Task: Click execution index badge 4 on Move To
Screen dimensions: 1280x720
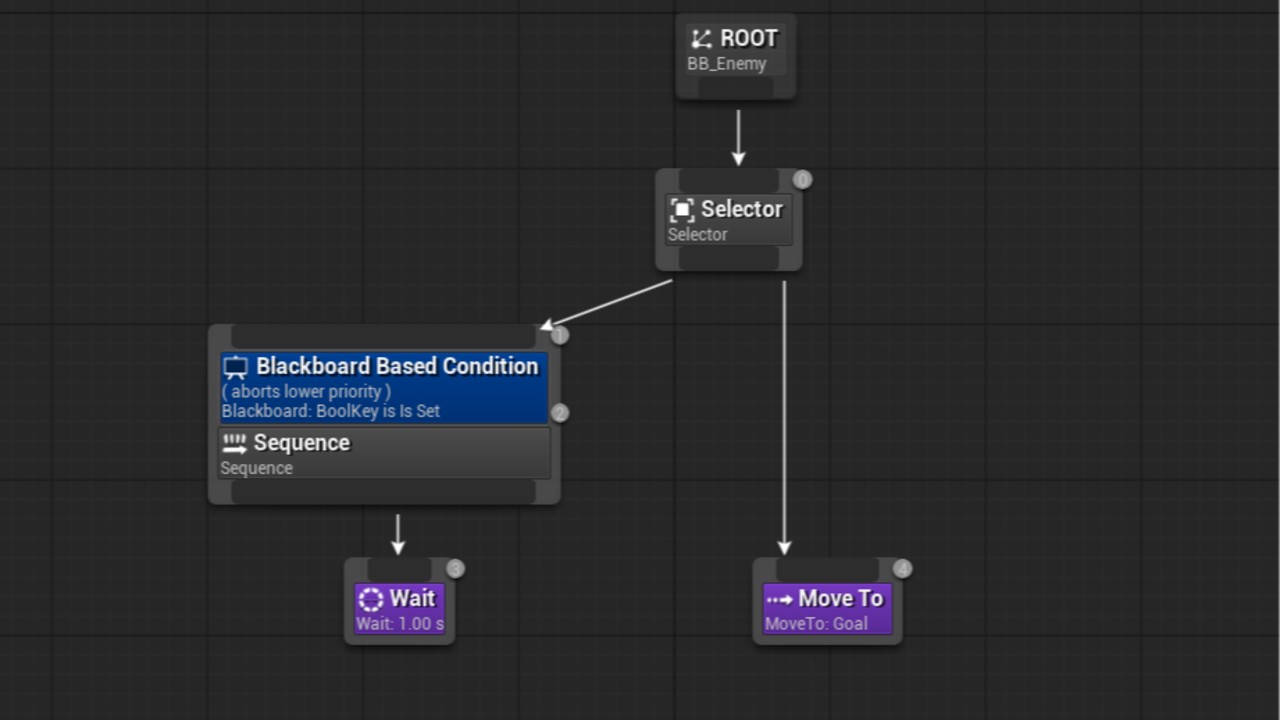Action: 902,569
